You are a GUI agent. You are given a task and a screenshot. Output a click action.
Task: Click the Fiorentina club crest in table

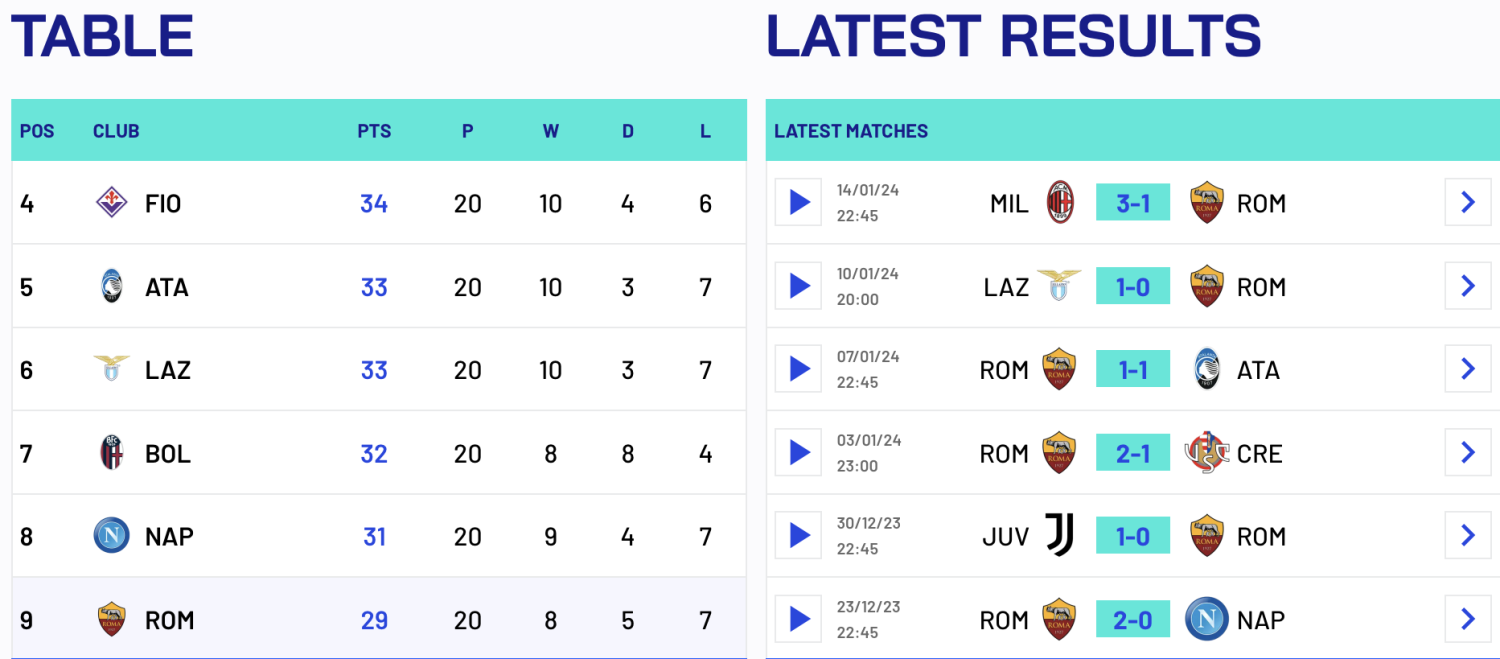point(111,203)
